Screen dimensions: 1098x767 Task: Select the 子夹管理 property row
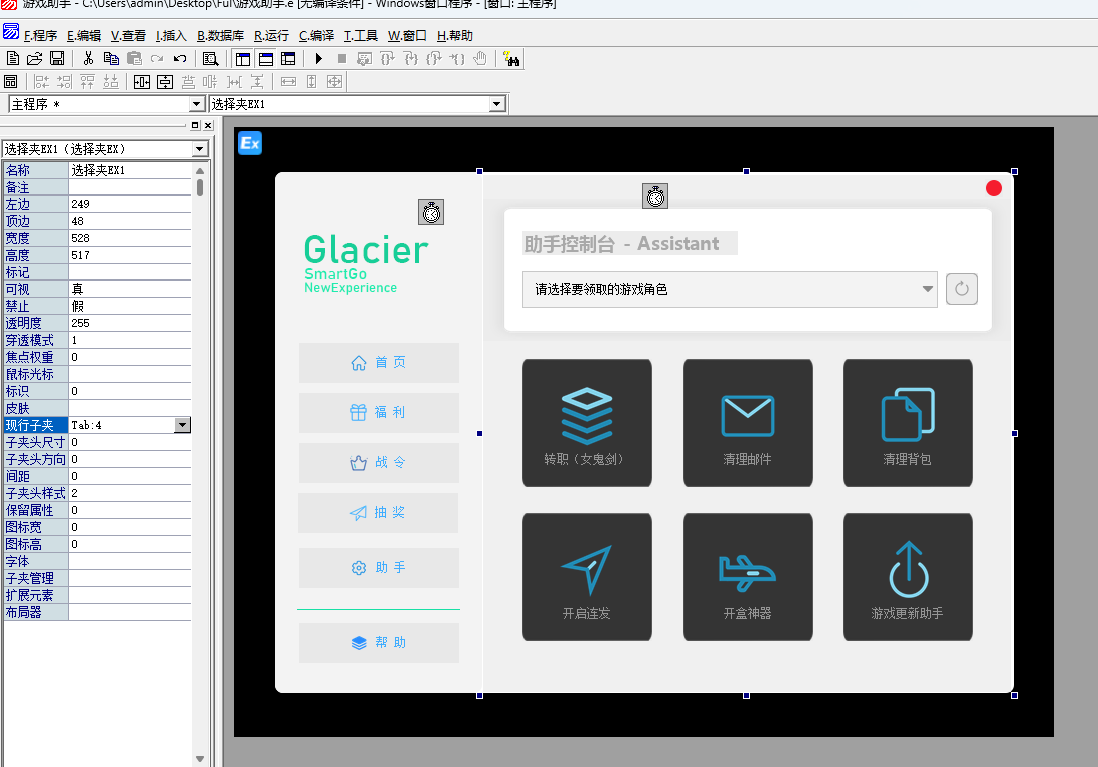(97, 579)
